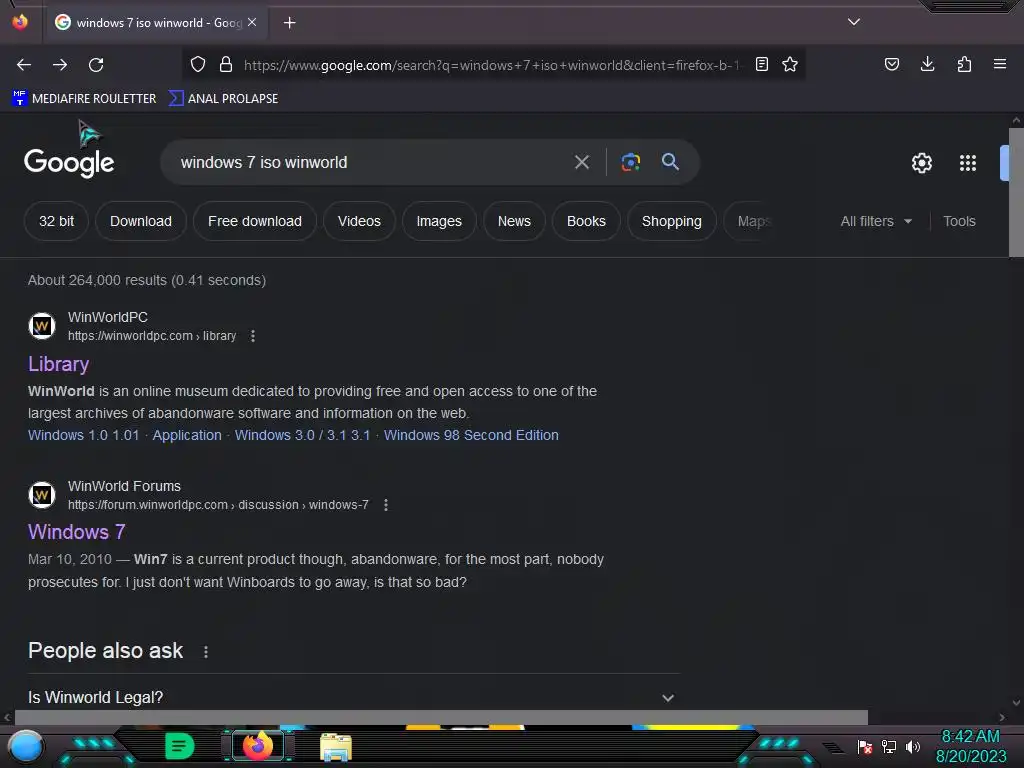Toggle reader view icon in address bar
Viewport: 1024px width, 768px height.
pyautogui.click(x=761, y=65)
